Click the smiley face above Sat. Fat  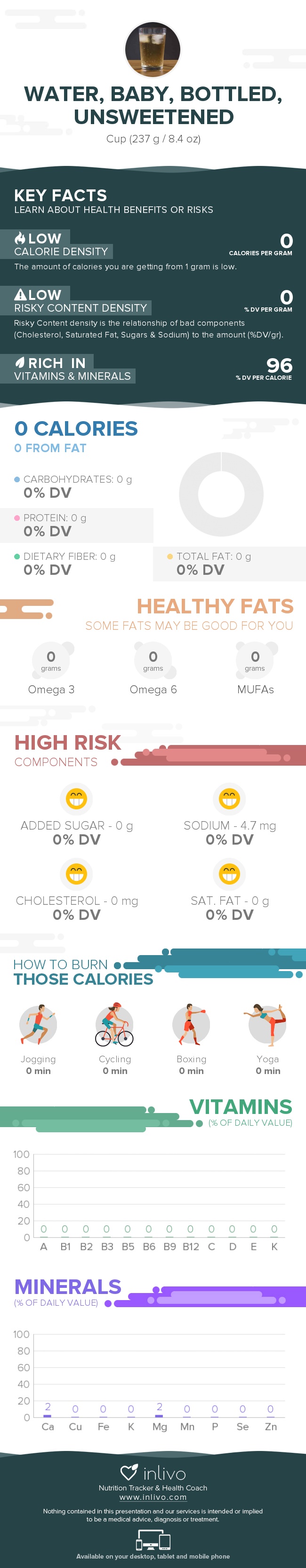point(229,873)
